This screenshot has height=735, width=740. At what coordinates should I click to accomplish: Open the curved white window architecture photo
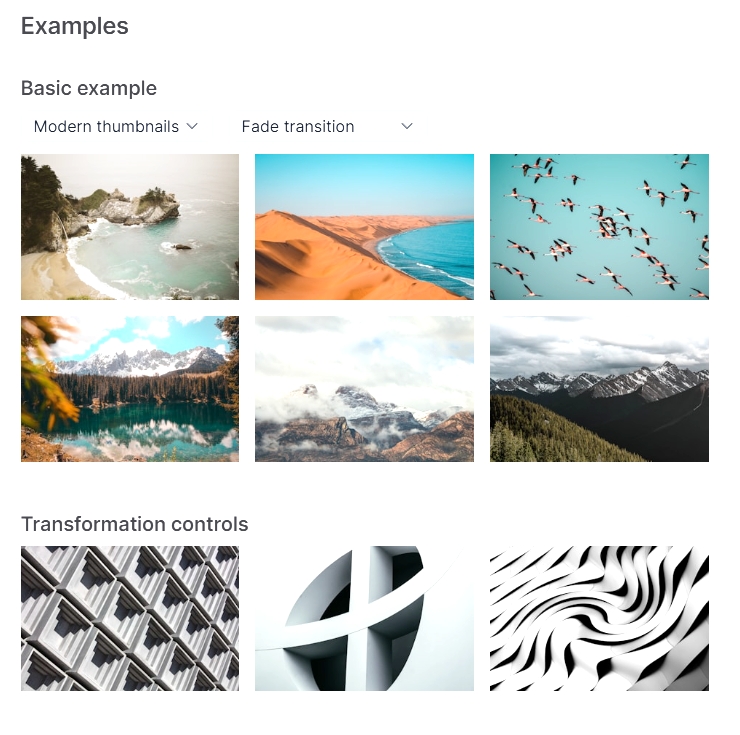[364, 618]
